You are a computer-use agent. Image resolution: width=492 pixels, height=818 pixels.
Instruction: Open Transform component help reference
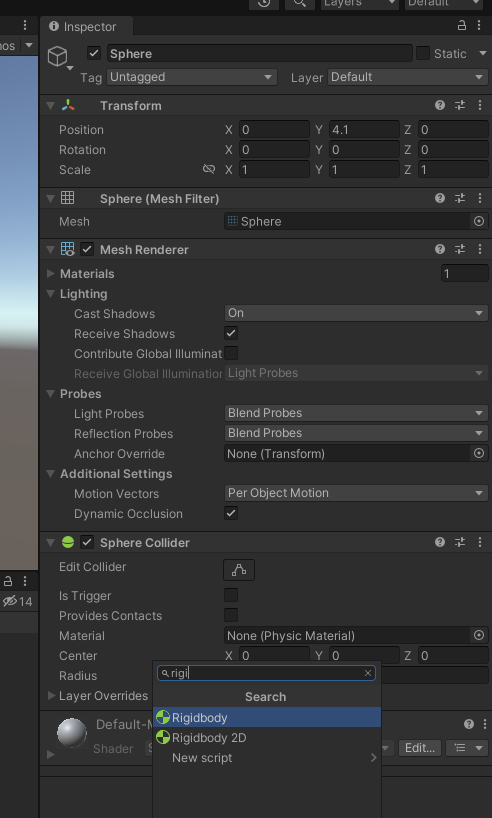pyautogui.click(x=440, y=105)
